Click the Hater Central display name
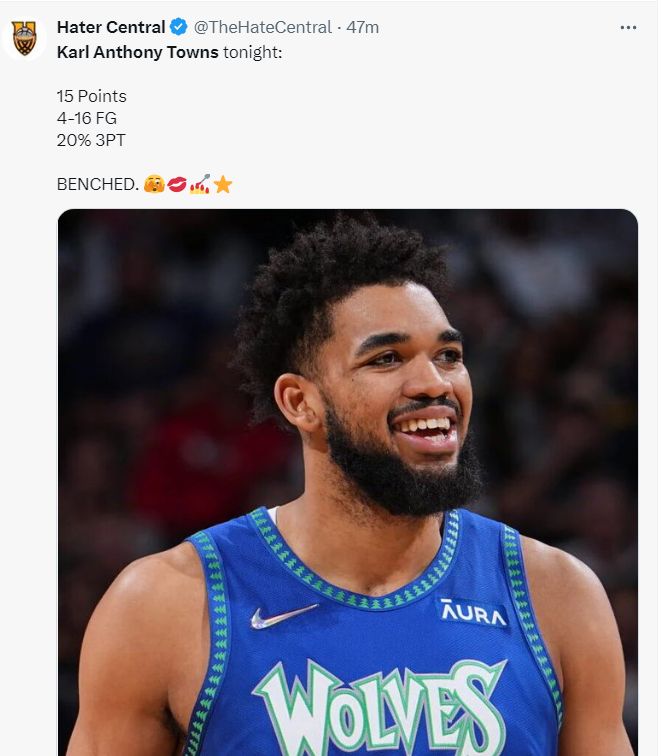Viewport: 661px width, 756px height. (x=111, y=27)
